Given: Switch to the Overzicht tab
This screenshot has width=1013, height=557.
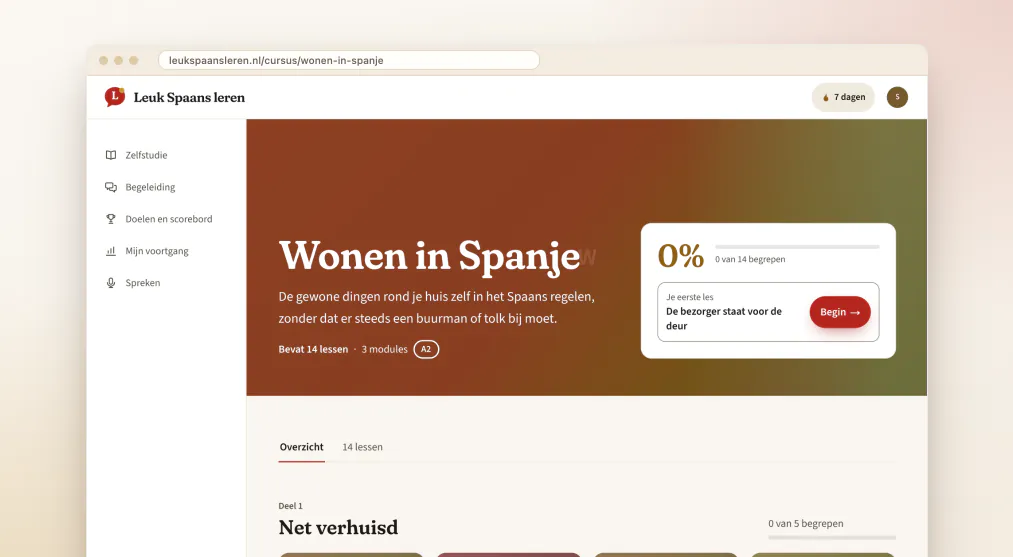Looking at the screenshot, I should click(302, 447).
